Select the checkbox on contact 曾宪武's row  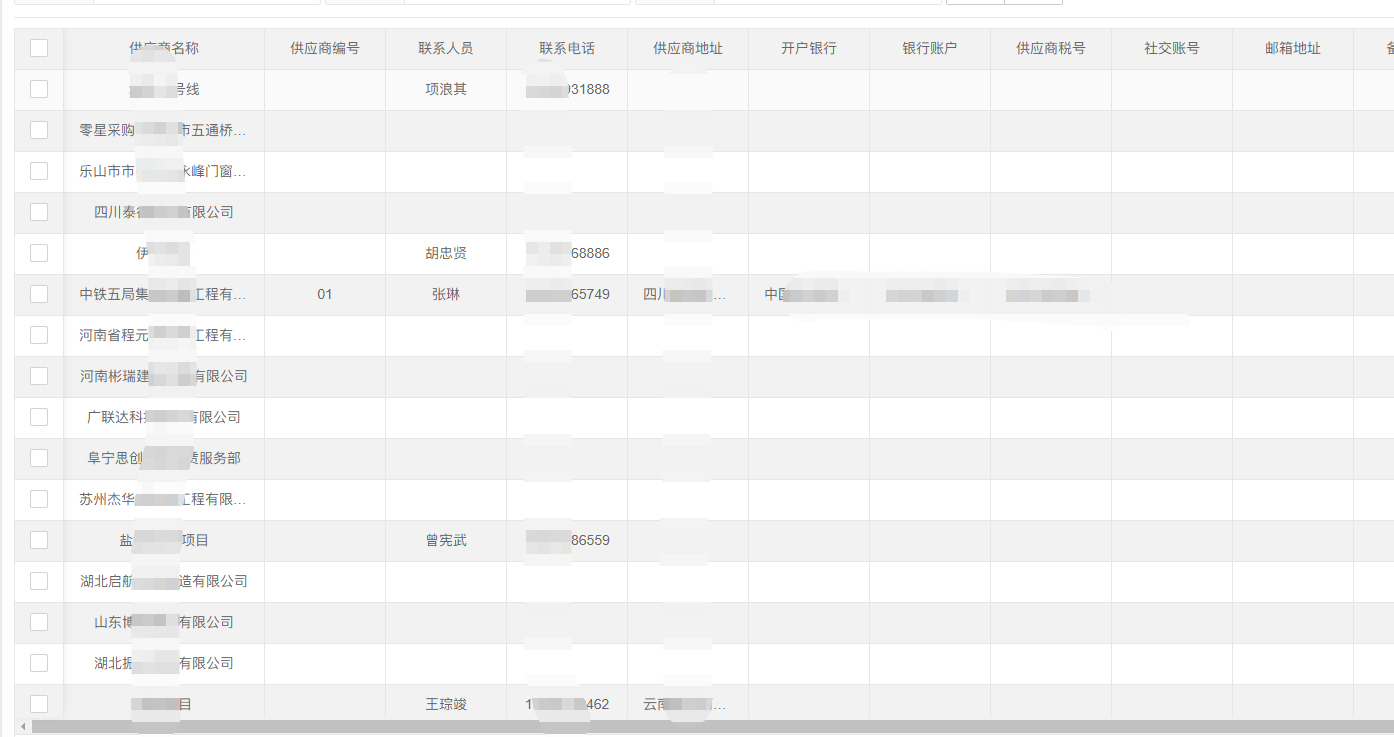point(38,539)
